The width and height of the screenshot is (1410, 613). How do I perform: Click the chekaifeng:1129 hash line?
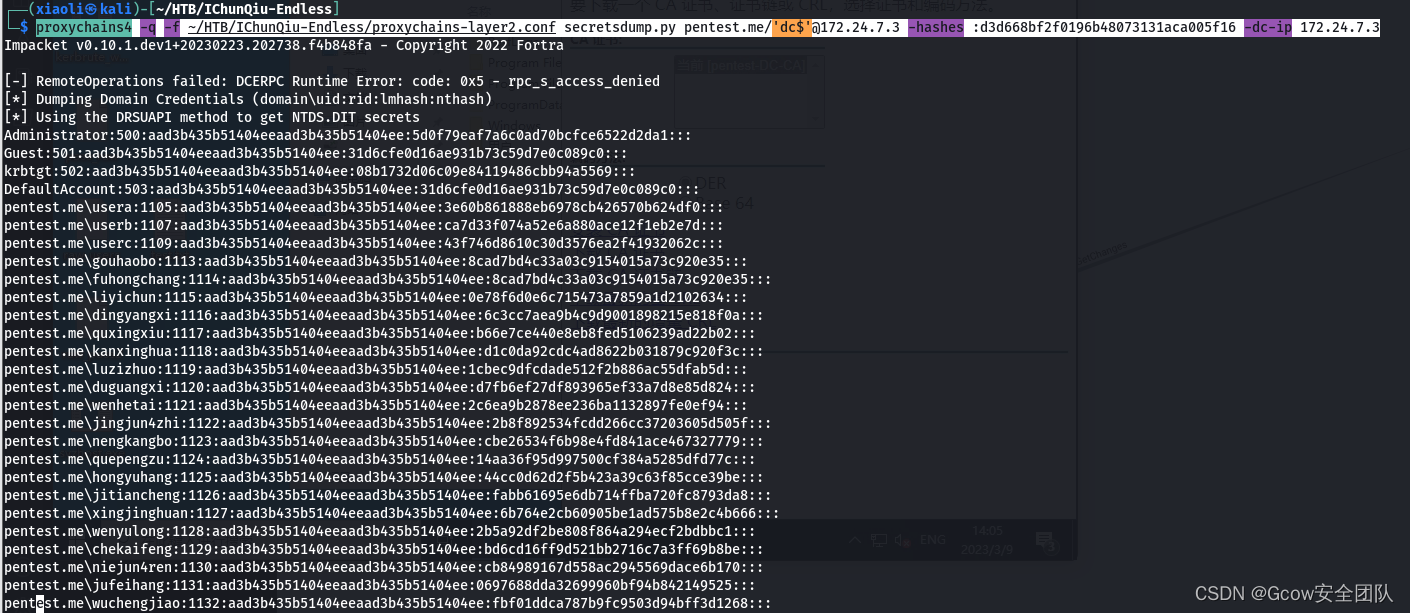pos(384,549)
